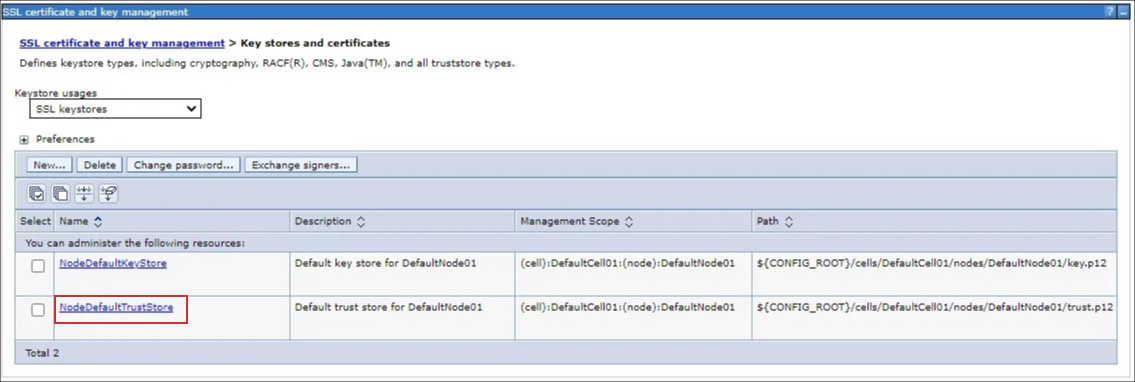Sort by Description column arrows
1135x382 pixels.
click(360, 221)
